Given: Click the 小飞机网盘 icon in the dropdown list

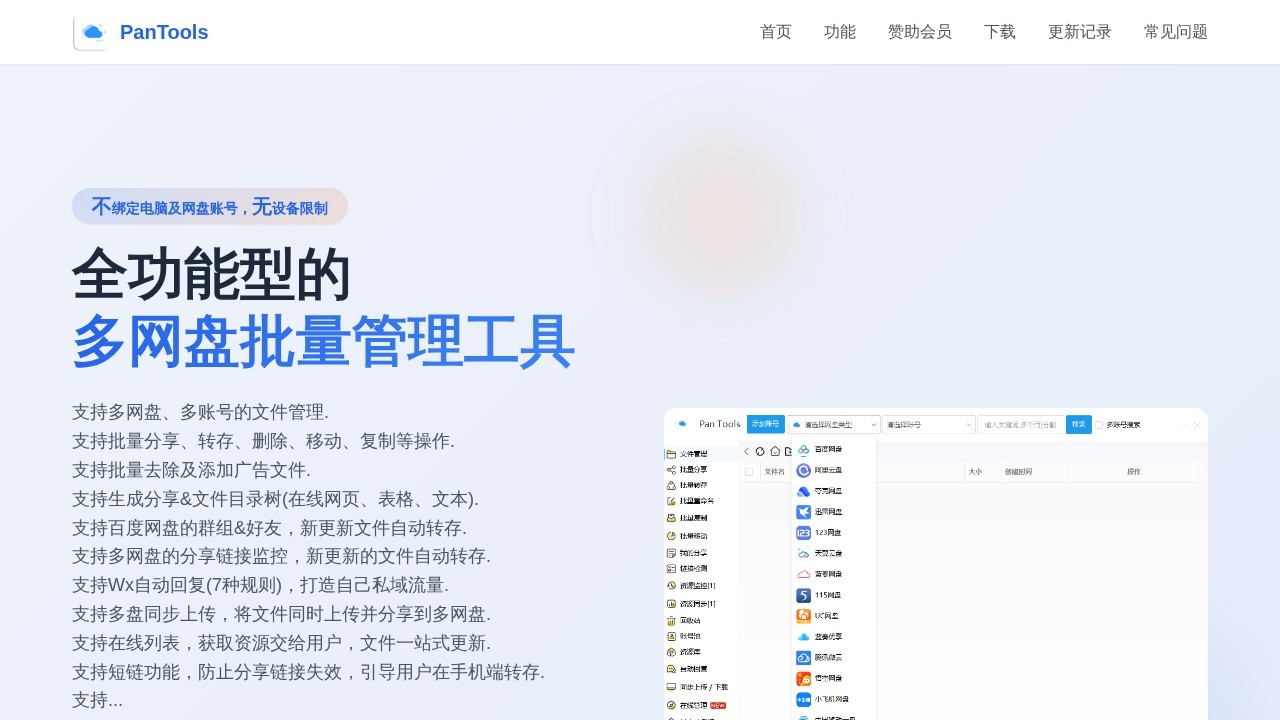Looking at the screenshot, I should (x=803, y=700).
